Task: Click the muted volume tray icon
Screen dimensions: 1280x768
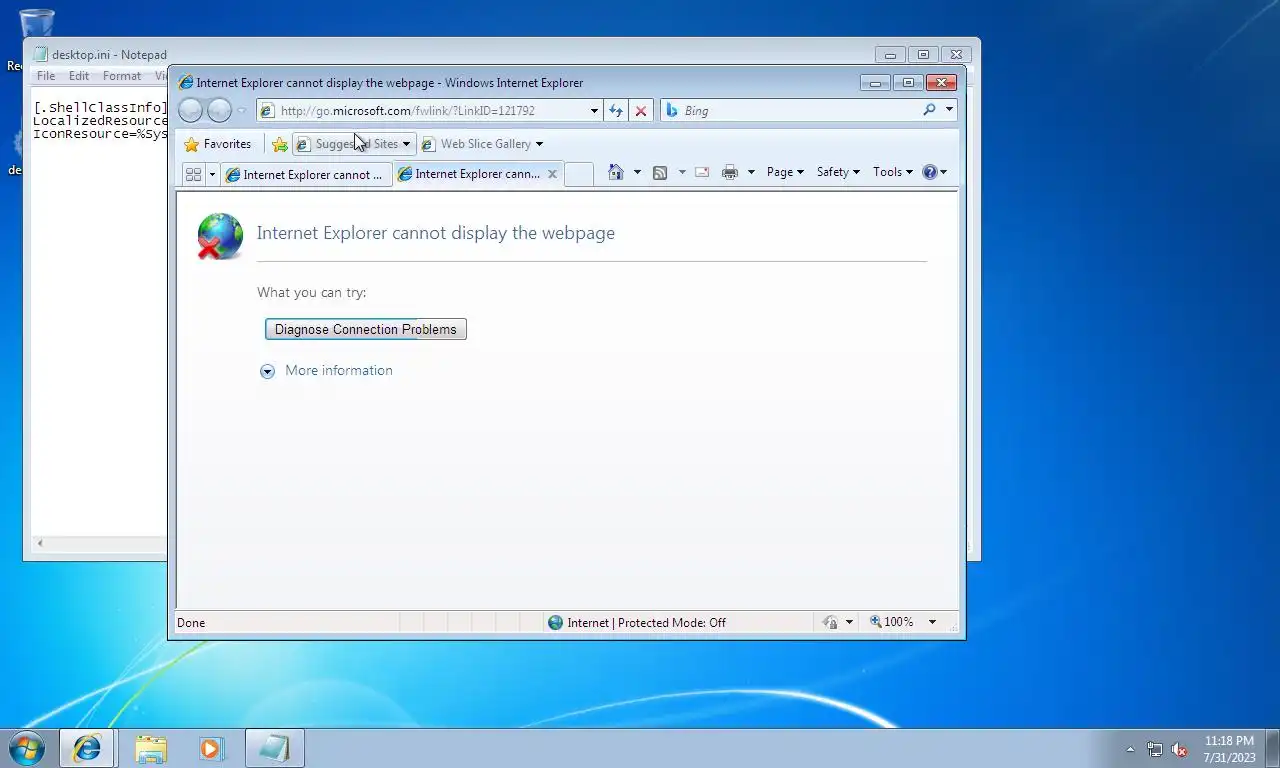Action: (x=1179, y=749)
